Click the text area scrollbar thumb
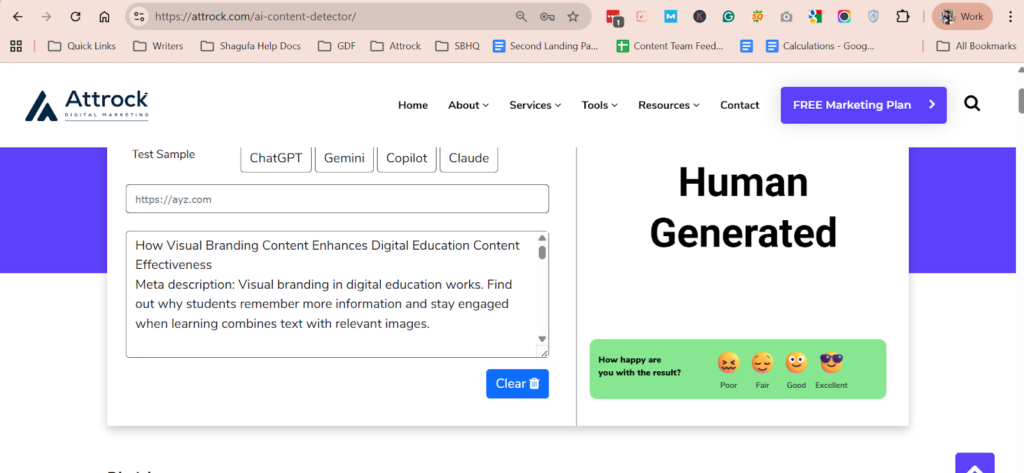1024x473 pixels. pyautogui.click(x=542, y=252)
